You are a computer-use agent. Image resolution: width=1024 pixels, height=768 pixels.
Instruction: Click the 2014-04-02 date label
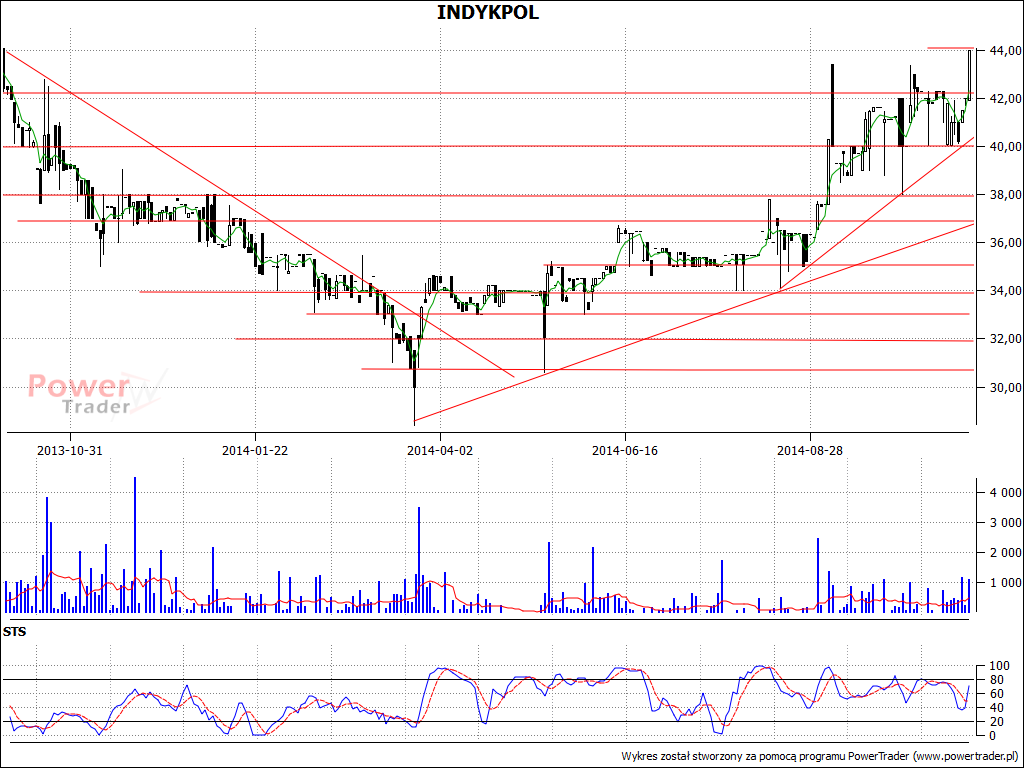440,451
